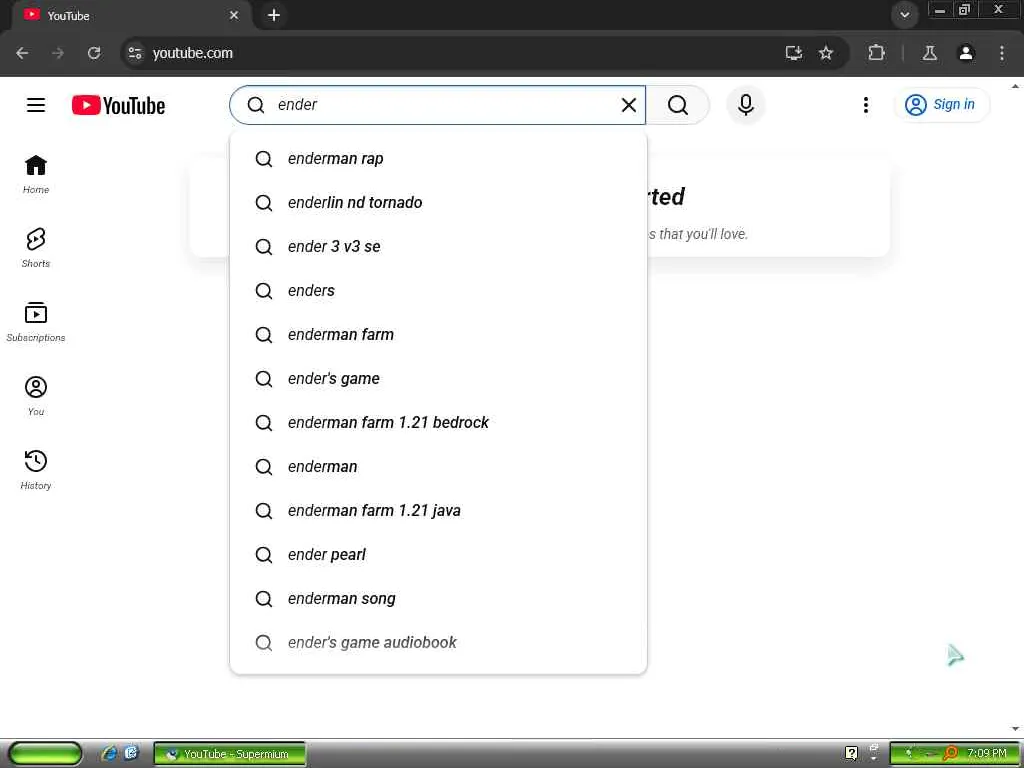Pick "enderman farm 1.21 bedrock" suggestion

tap(438, 423)
